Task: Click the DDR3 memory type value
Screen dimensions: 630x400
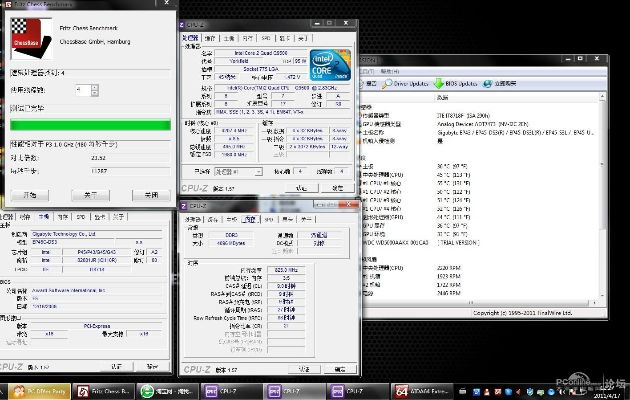Action: pyautogui.click(x=231, y=235)
